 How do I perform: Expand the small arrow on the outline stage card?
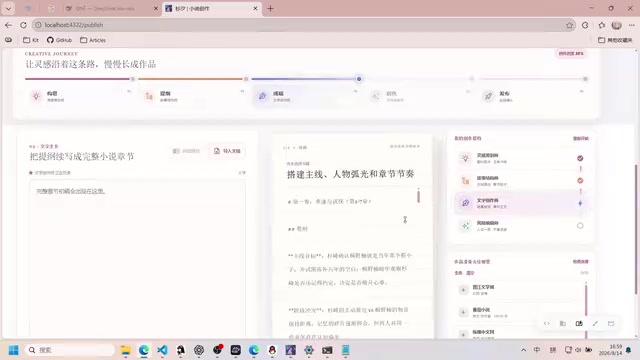(x=242, y=91)
